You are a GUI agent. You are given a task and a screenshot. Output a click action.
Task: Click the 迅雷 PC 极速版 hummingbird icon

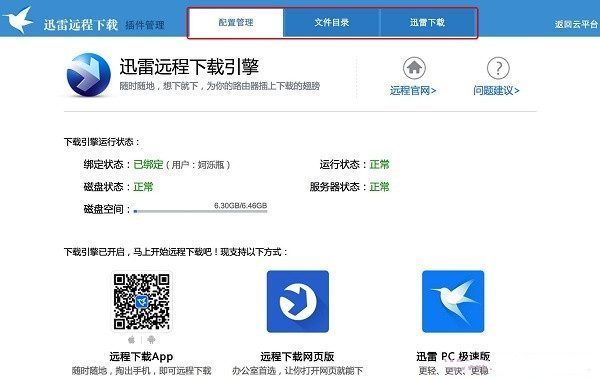[453, 301]
